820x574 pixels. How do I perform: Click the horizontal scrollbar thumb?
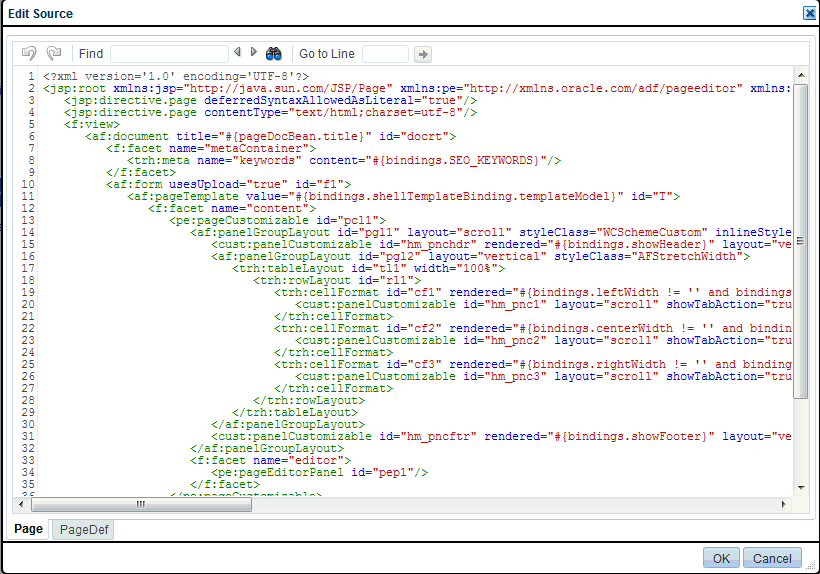(x=141, y=504)
